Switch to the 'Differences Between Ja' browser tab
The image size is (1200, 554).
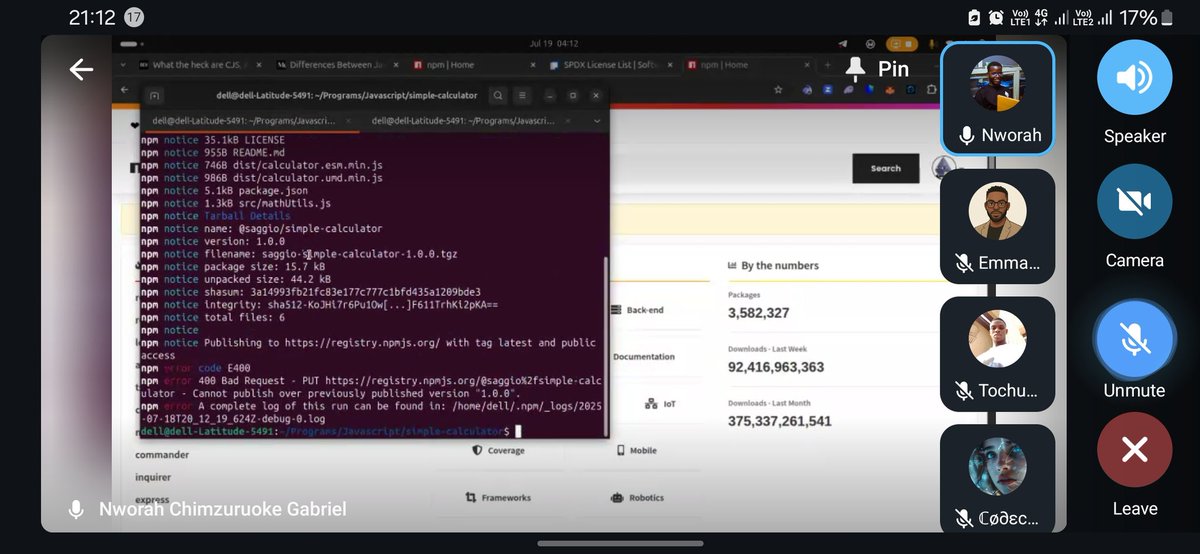[x=338, y=65]
